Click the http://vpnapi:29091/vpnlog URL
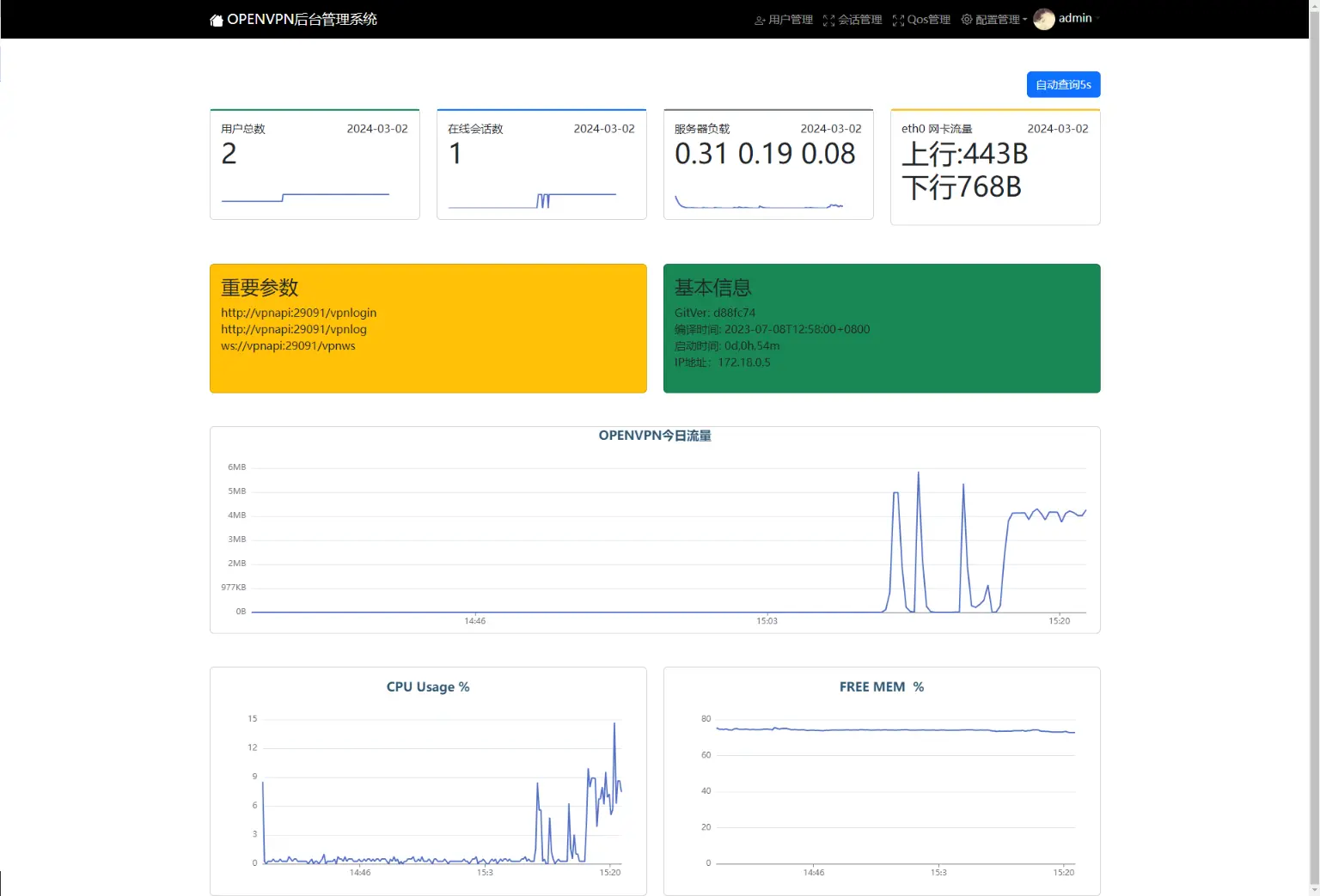This screenshot has height=896, width=1320. click(x=294, y=329)
